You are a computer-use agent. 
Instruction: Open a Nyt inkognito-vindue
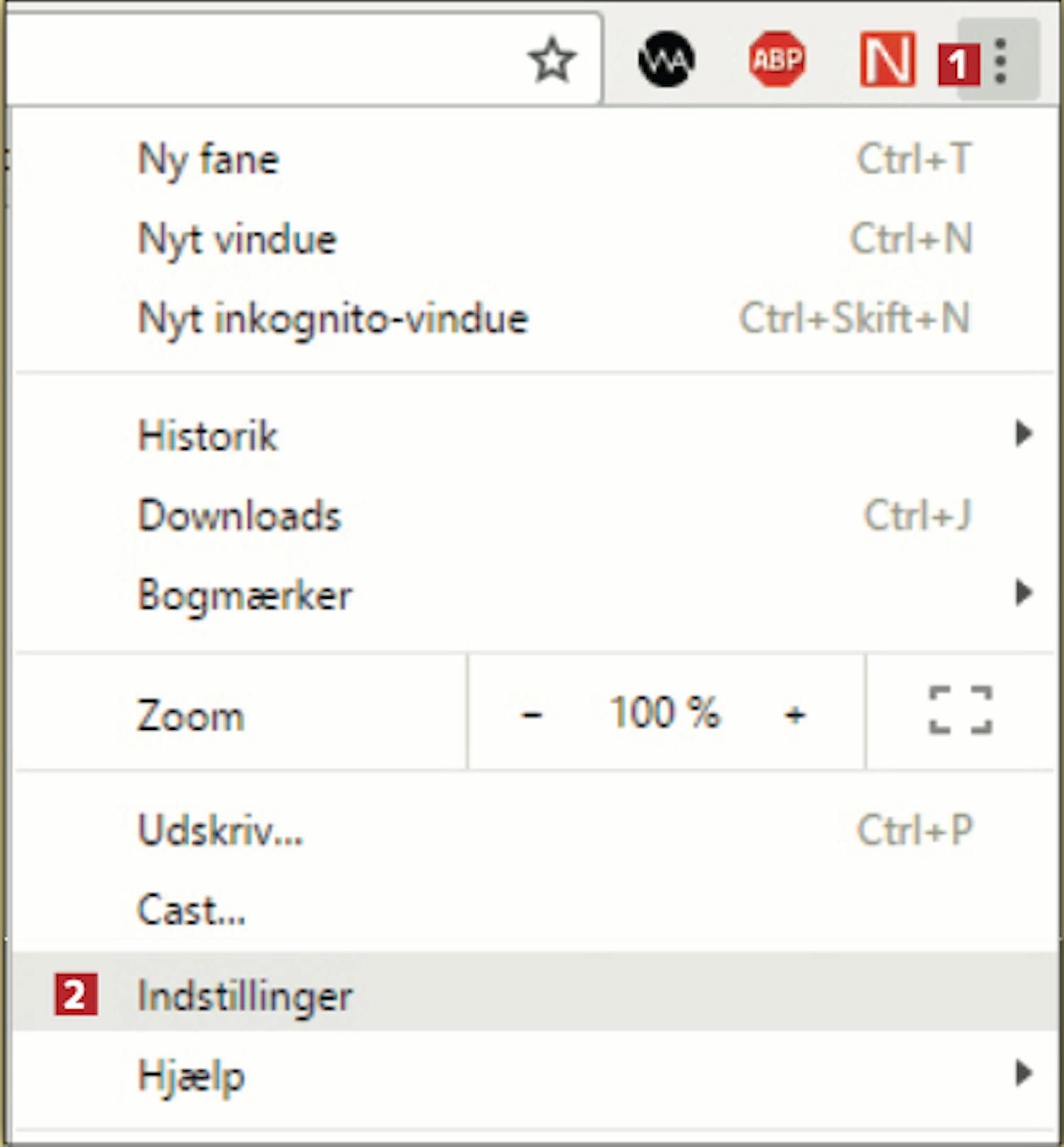[x=333, y=318]
